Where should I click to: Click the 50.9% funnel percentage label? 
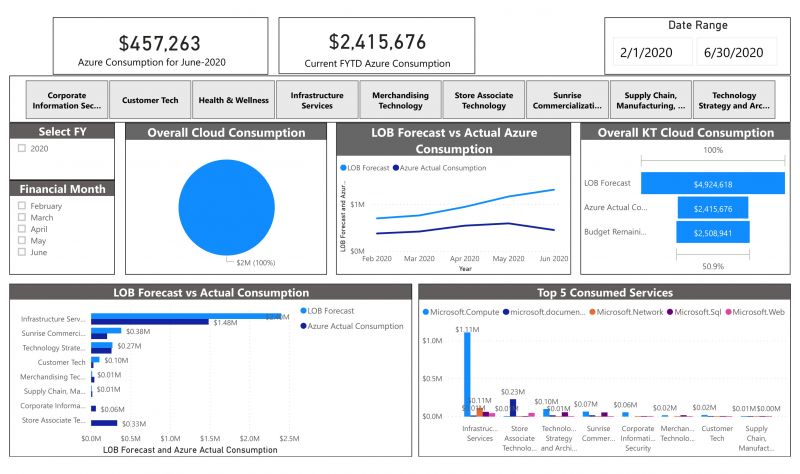713,266
